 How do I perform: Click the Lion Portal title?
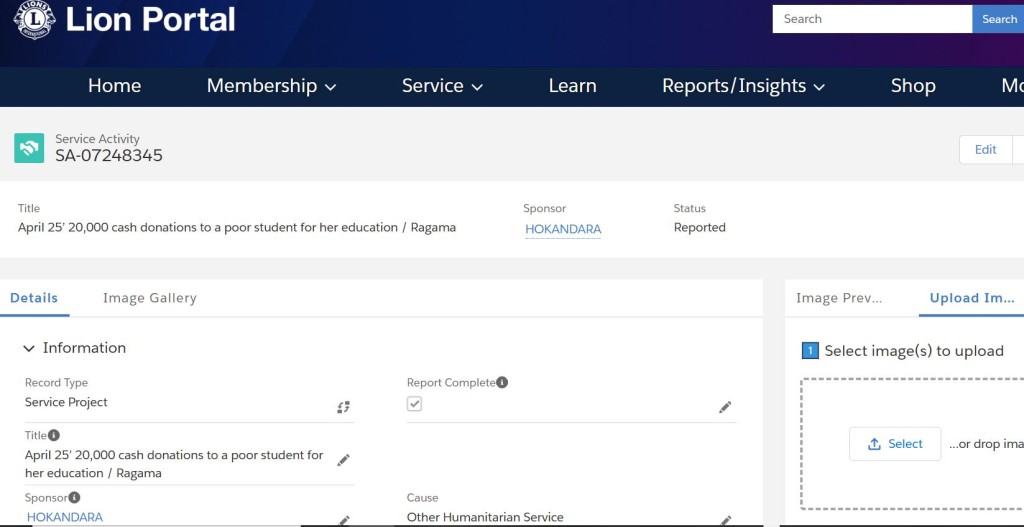150,19
